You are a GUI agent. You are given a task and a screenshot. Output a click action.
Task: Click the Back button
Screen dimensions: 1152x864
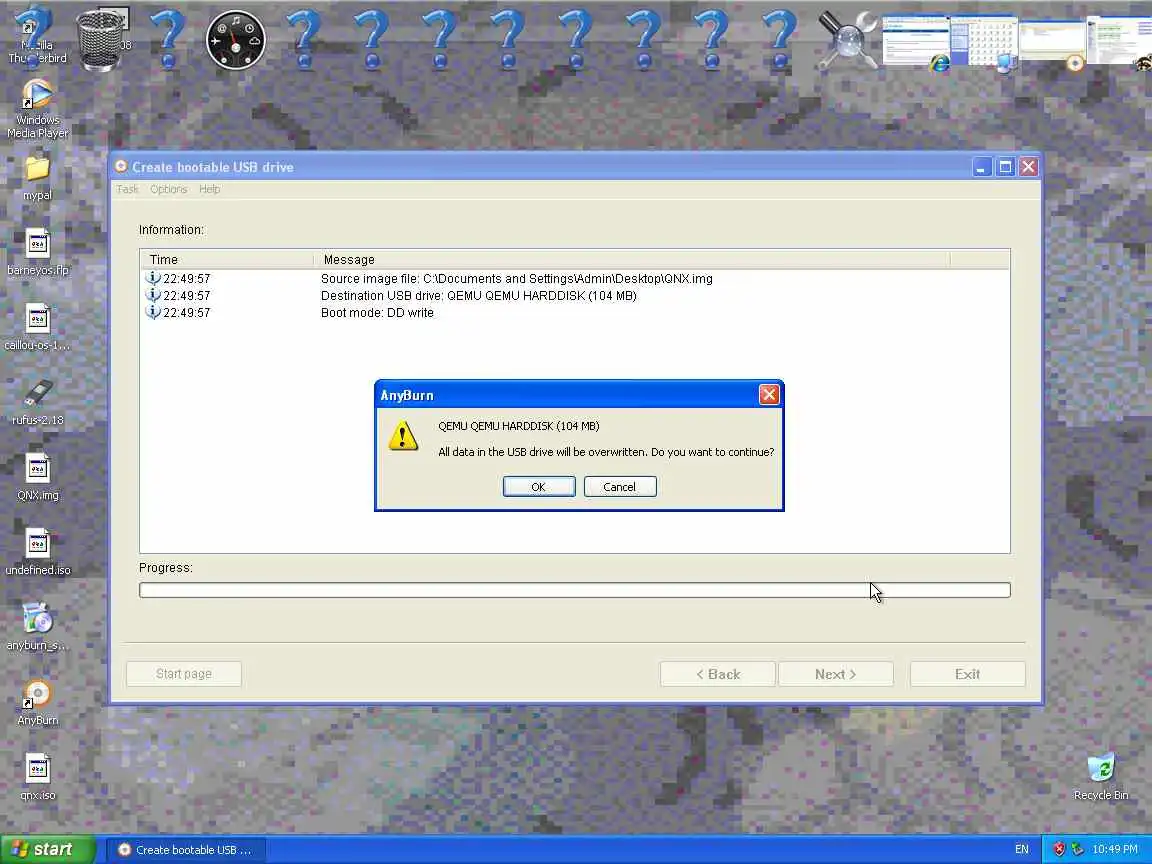point(717,674)
